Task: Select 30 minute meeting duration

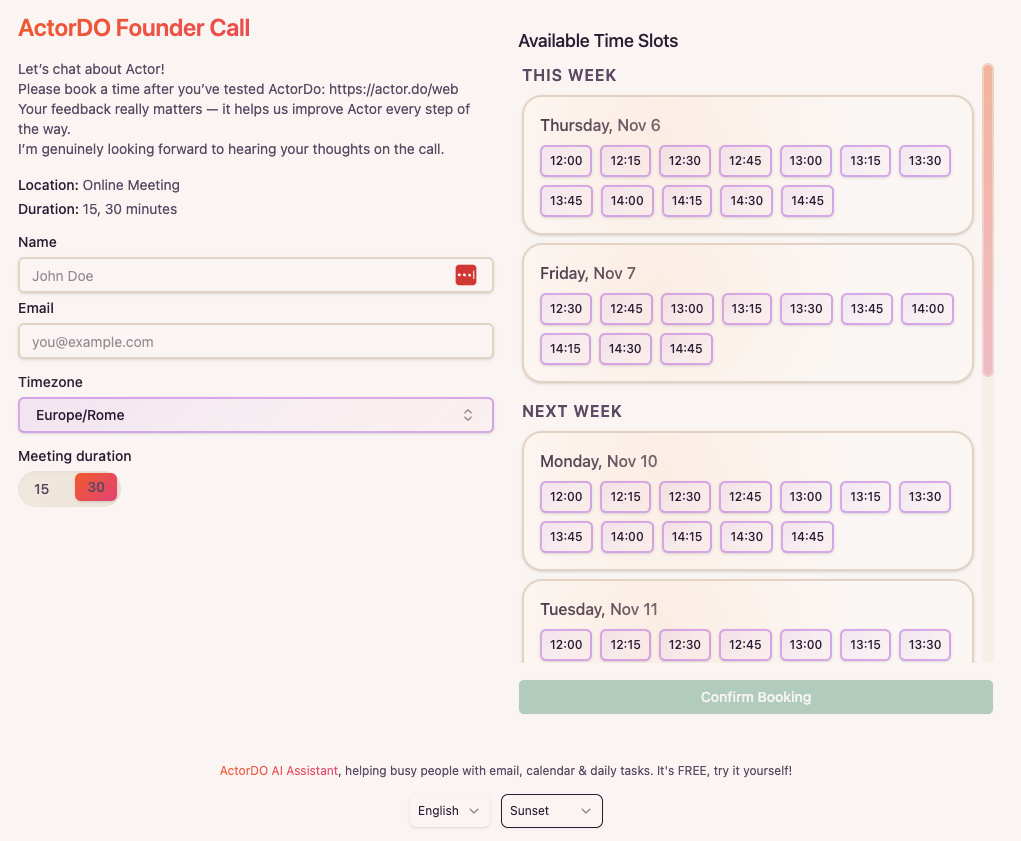Action: pyautogui.click(x=96, y=487)
